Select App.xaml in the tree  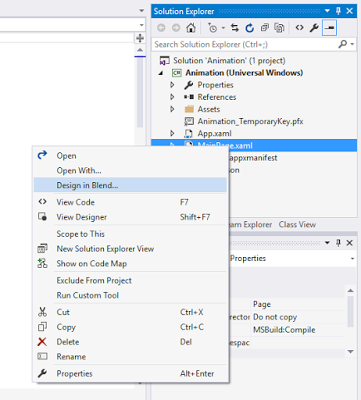click(x=214, y=133)
